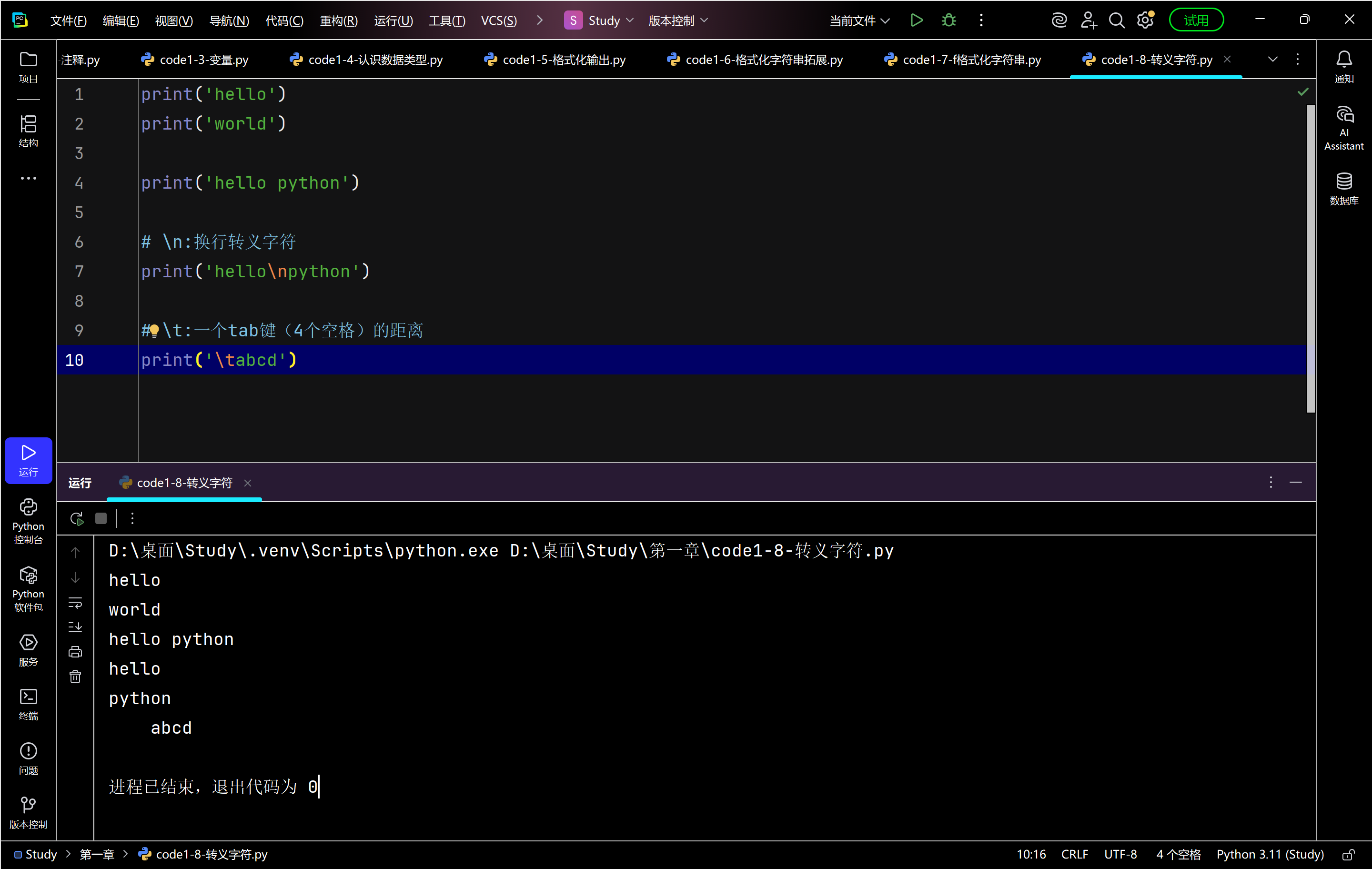
Task: Open the Python Console tool window
Action: (28, 520)
